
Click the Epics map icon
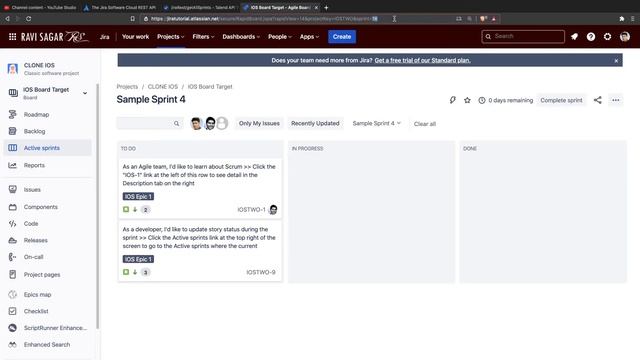click(13, 294)
